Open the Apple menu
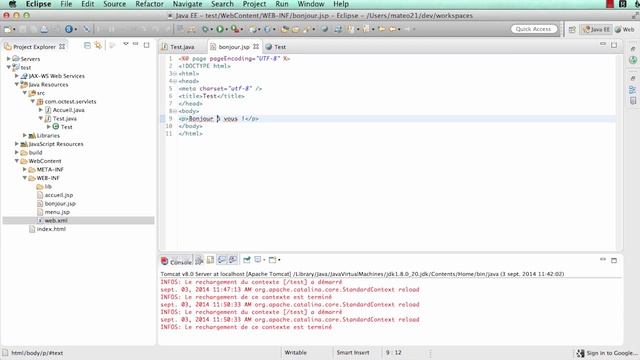Viewport: 640px width, 360px height. [13, 4]
